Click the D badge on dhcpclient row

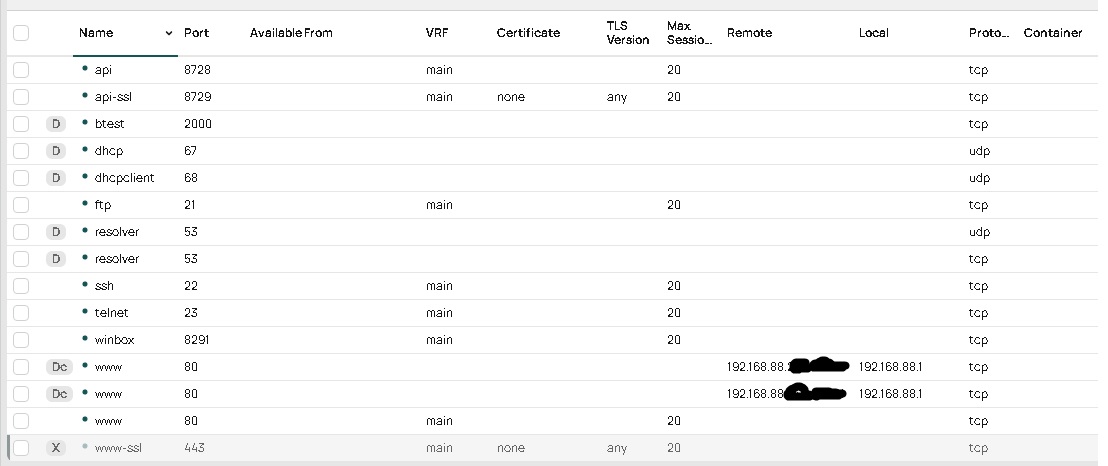(56, 178)
